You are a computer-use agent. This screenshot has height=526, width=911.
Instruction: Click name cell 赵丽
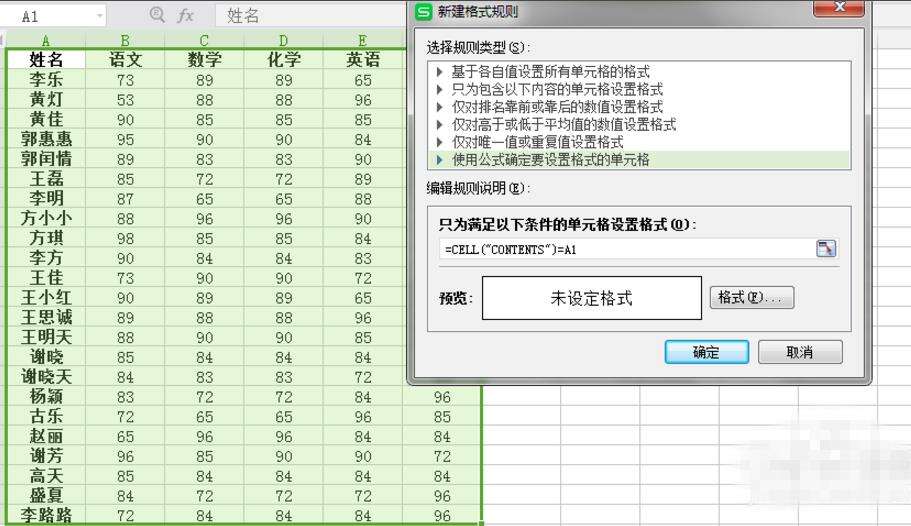tap(46, 436)
